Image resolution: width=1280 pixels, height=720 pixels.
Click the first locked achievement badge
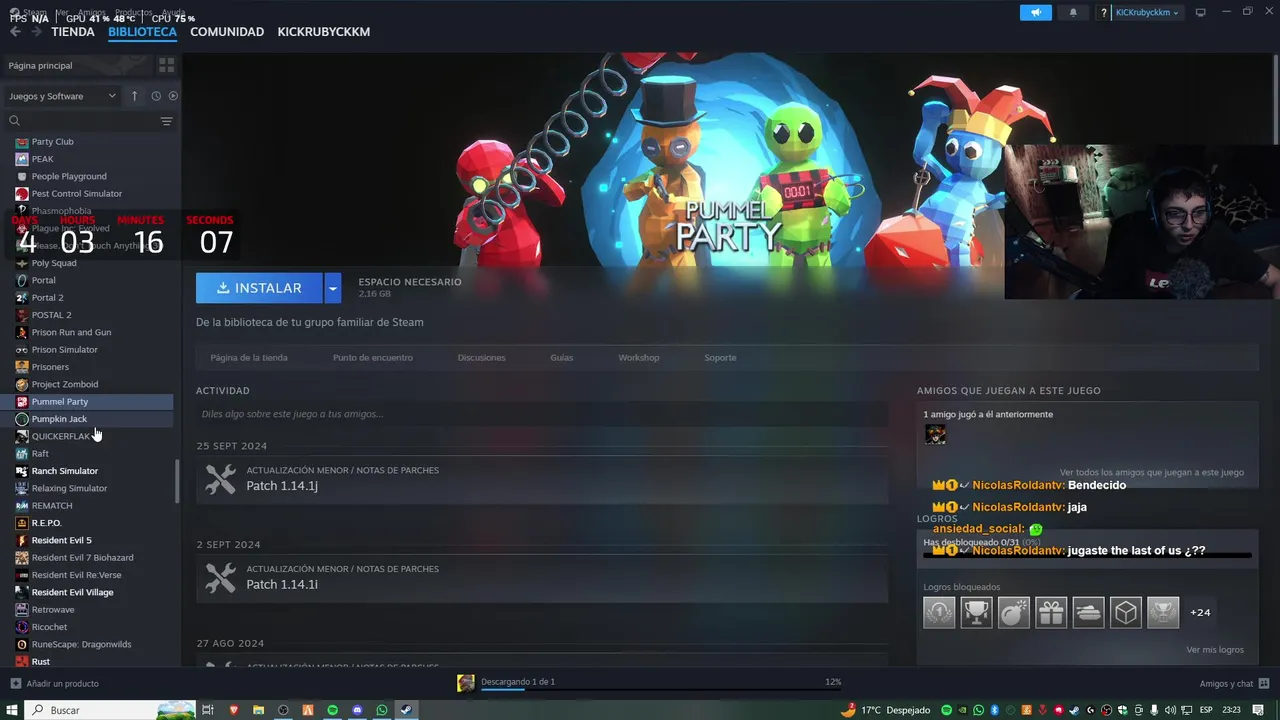point(939,612)
